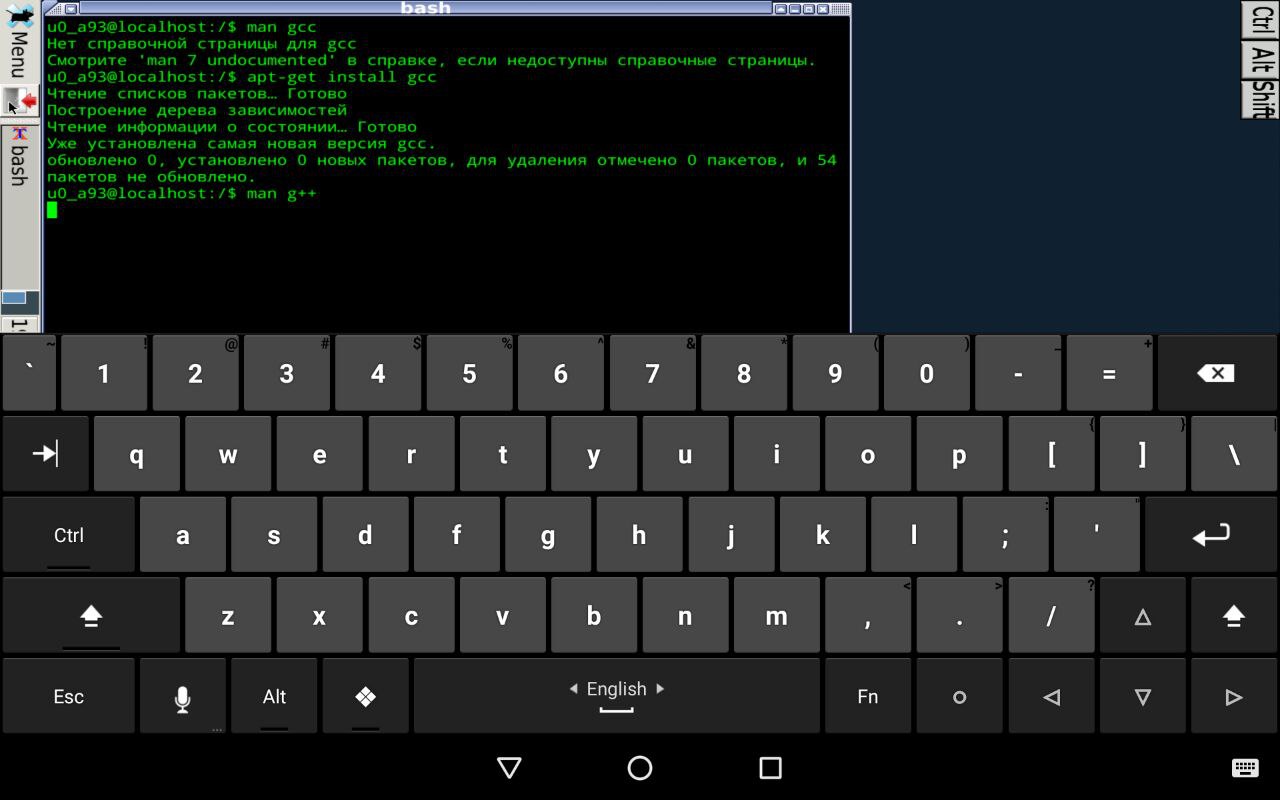1280x800 pixels.
Task: Click the green terminal cursor block
Action: 52,210
